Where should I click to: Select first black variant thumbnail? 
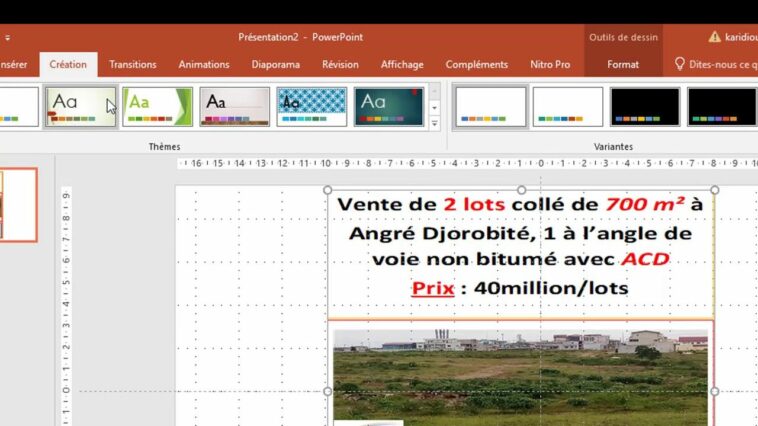[645, 107]
